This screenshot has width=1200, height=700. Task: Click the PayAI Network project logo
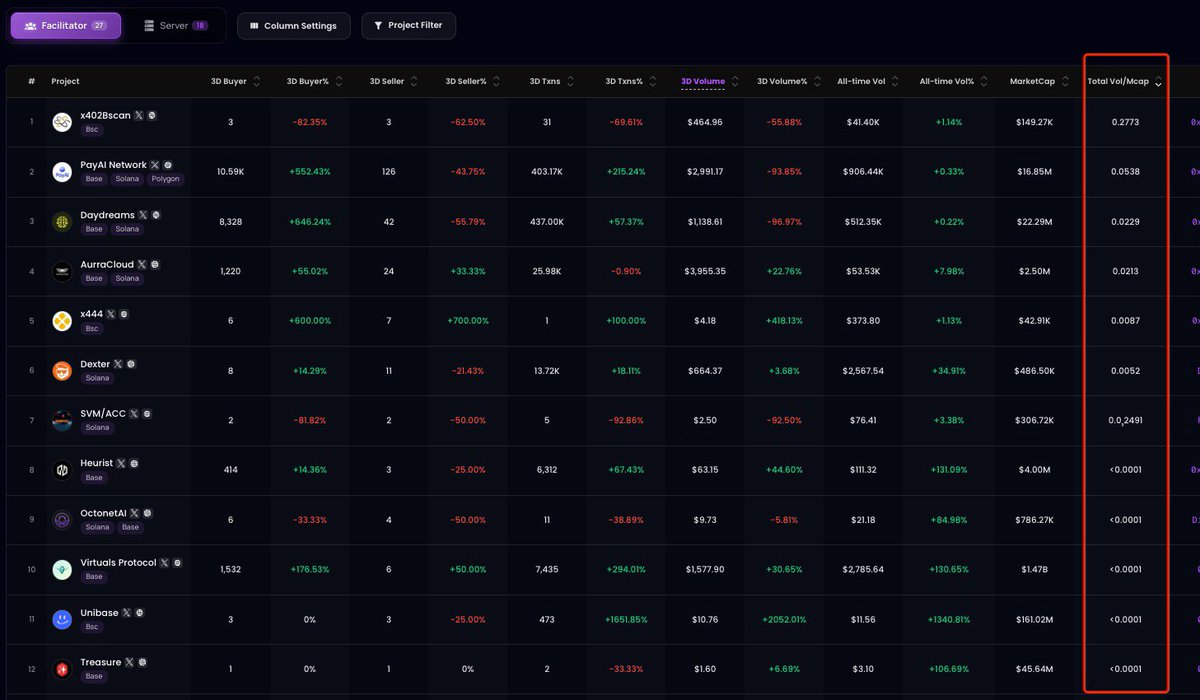point(62,172)
